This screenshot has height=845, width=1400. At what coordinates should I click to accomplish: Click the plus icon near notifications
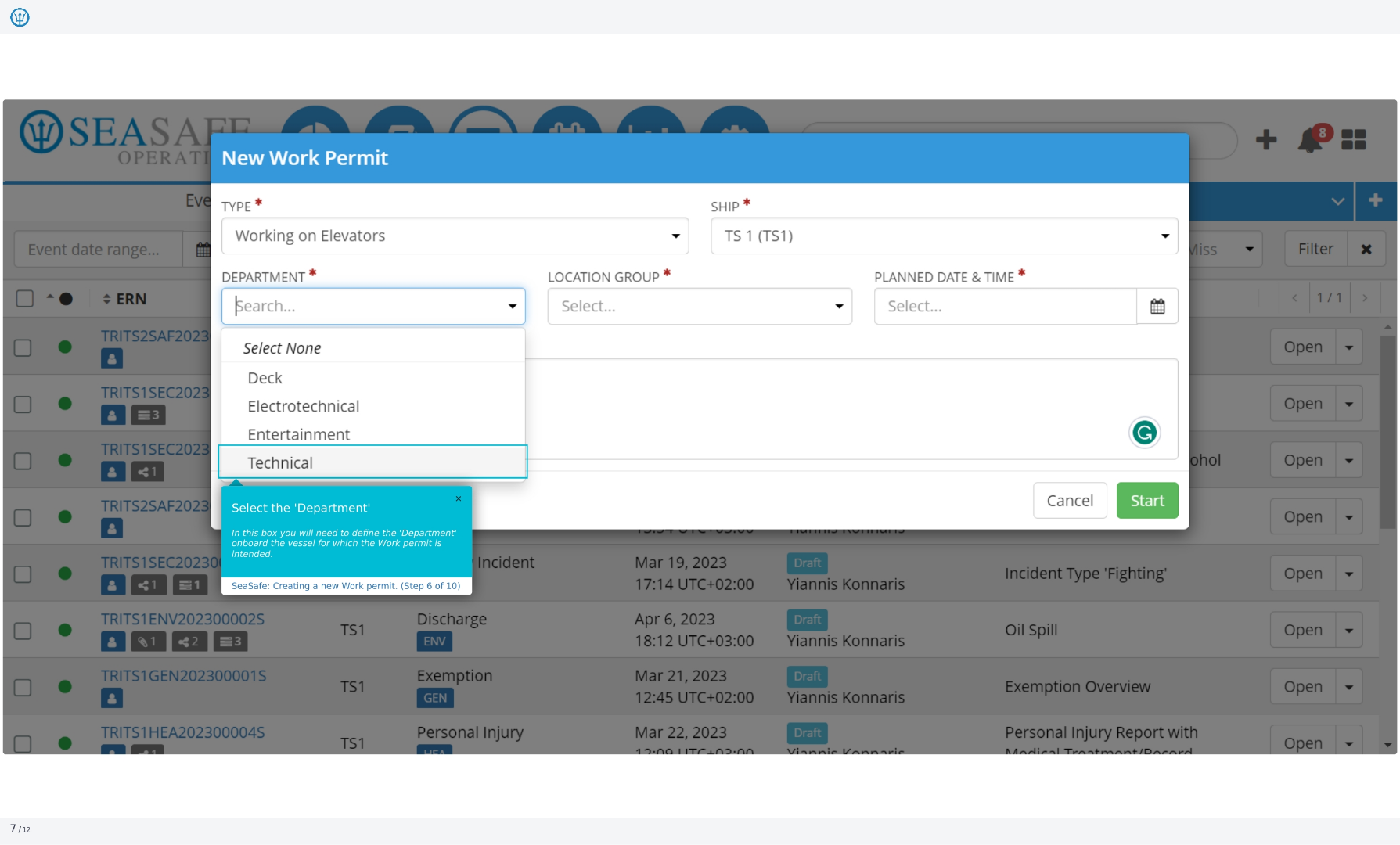pyautogui.click(x=1266, y=140)
